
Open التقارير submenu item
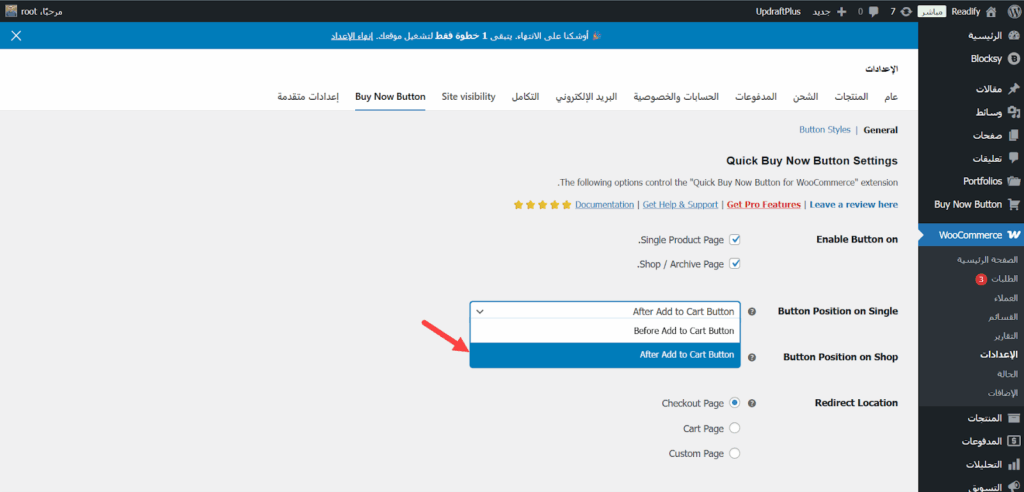[x=1005, y=336]
